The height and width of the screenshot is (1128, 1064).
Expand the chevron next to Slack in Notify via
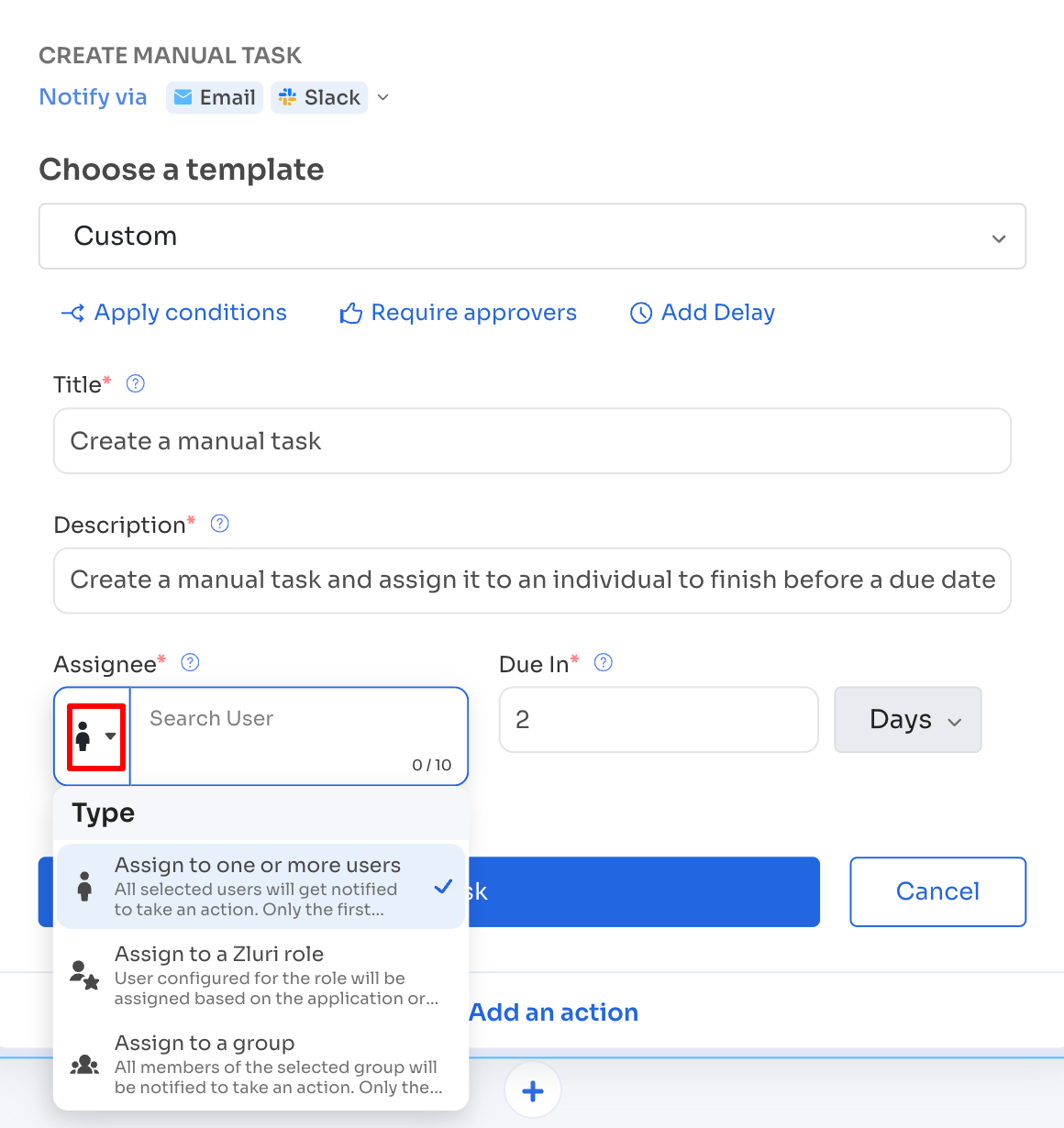[382, 97]
